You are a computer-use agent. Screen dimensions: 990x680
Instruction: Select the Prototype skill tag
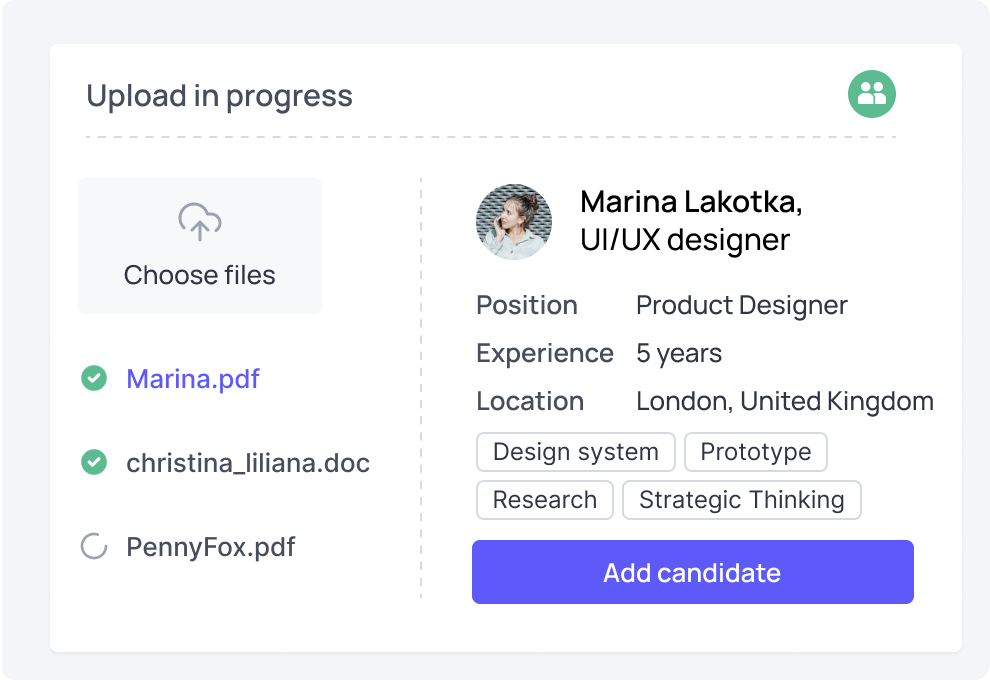tap(756, 452)
